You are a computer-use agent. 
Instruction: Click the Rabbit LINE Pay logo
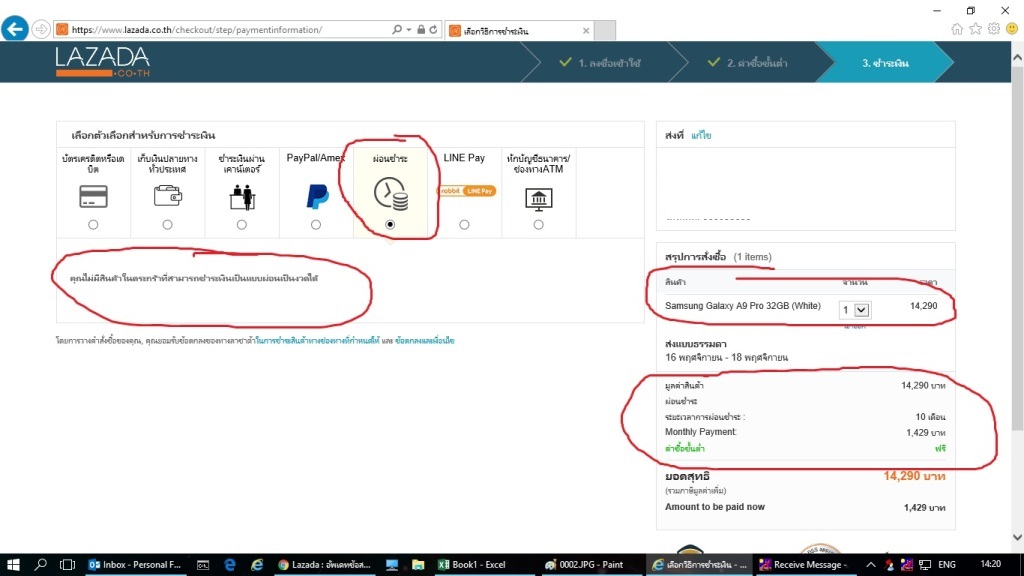tap(466, 191)
